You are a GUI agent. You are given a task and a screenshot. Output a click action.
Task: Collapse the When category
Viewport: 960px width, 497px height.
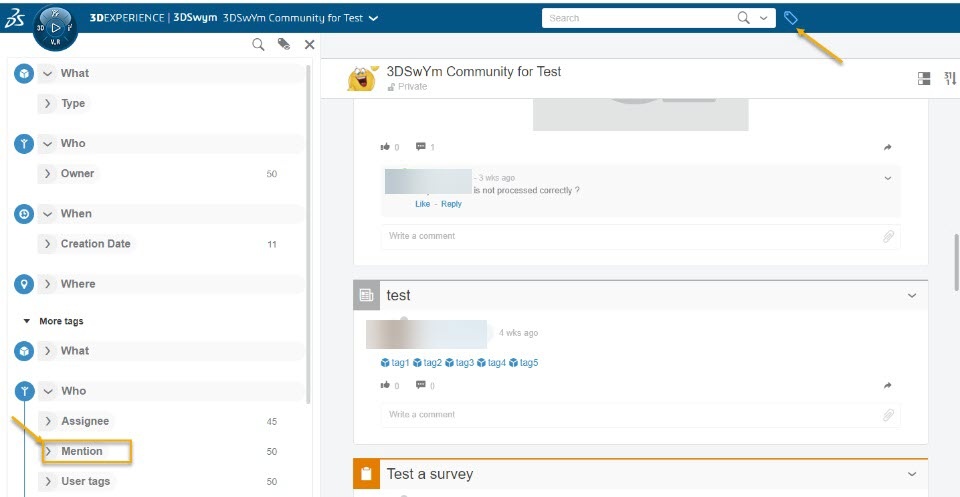tap(48, 214)
